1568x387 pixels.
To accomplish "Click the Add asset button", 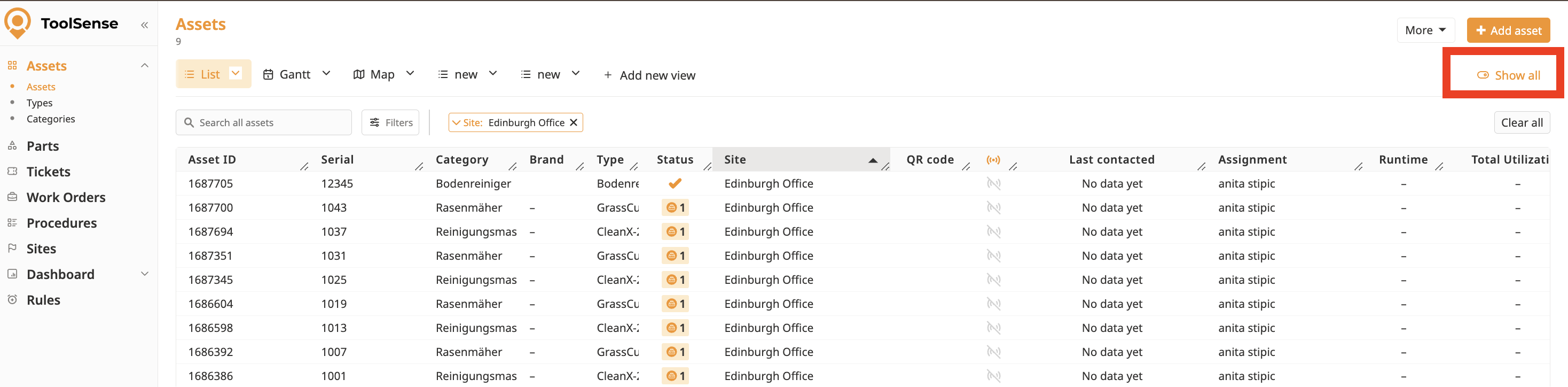I will pos(1508,30).
